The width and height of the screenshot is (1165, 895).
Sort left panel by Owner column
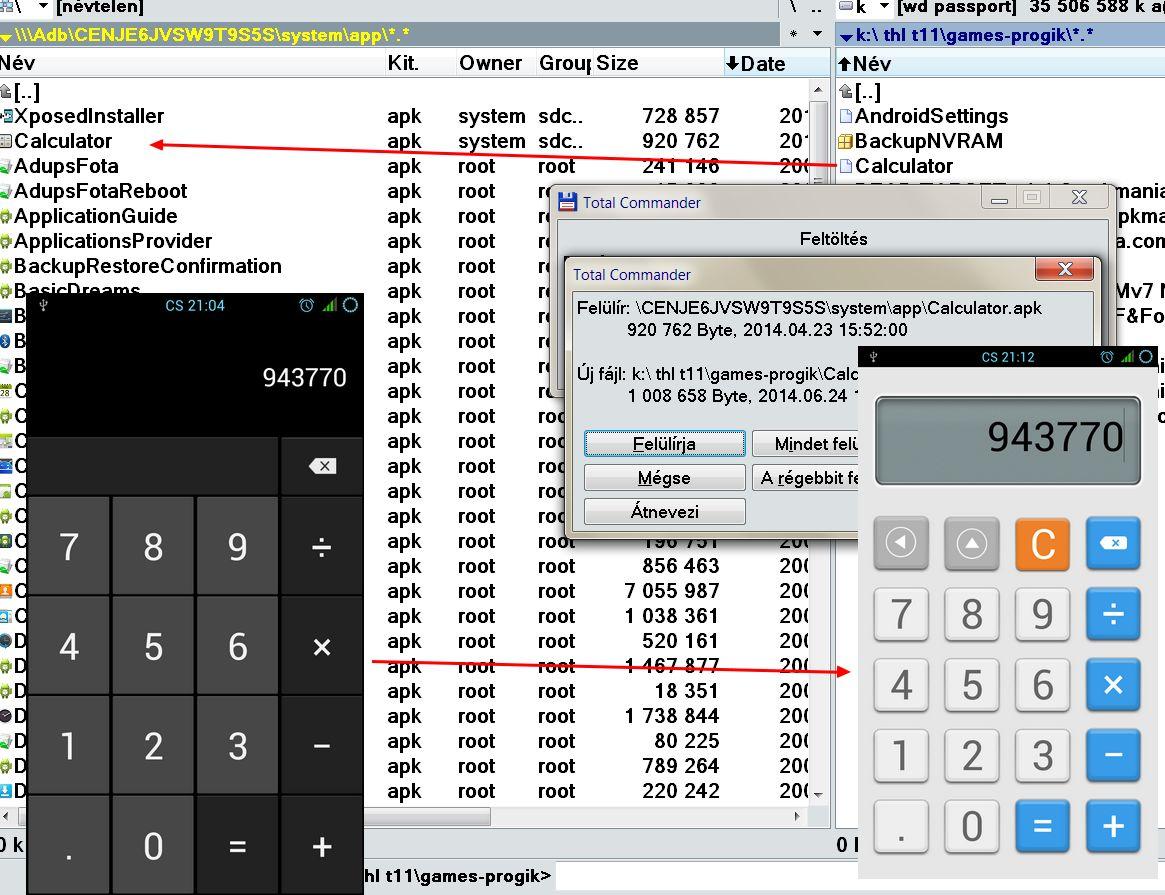click(494, 63)
